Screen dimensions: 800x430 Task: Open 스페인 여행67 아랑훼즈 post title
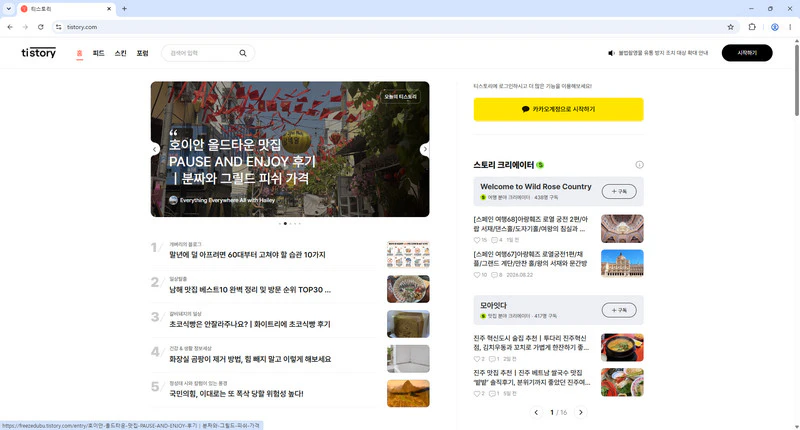[x=531, y=259]
